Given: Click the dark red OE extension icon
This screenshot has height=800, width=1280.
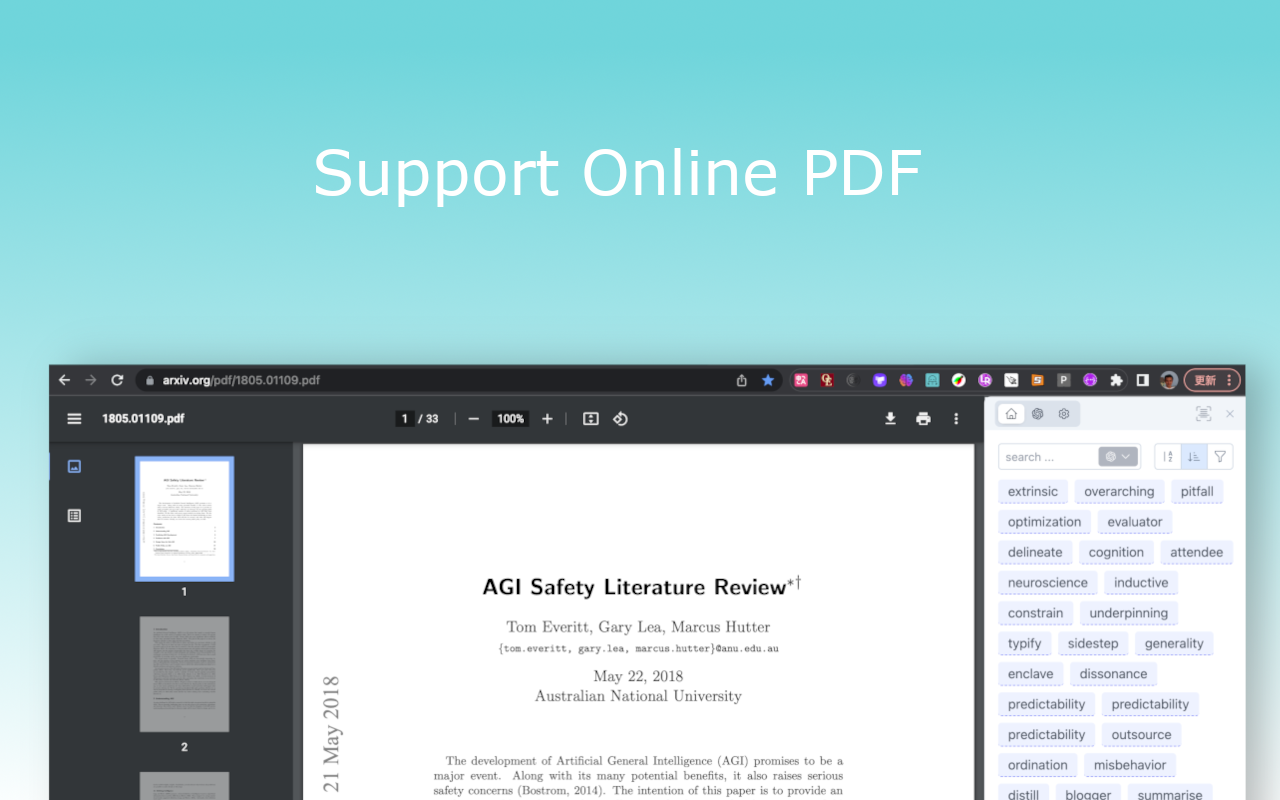Looking at the screenshot, I should [x=827, y=380].
